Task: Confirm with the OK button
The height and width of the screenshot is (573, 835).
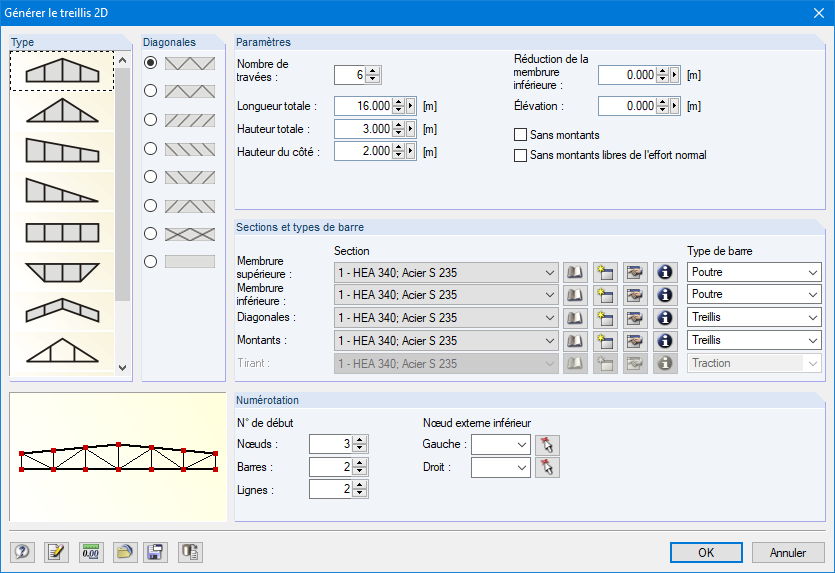Action: pyautogui.click(x=706, y=553)
